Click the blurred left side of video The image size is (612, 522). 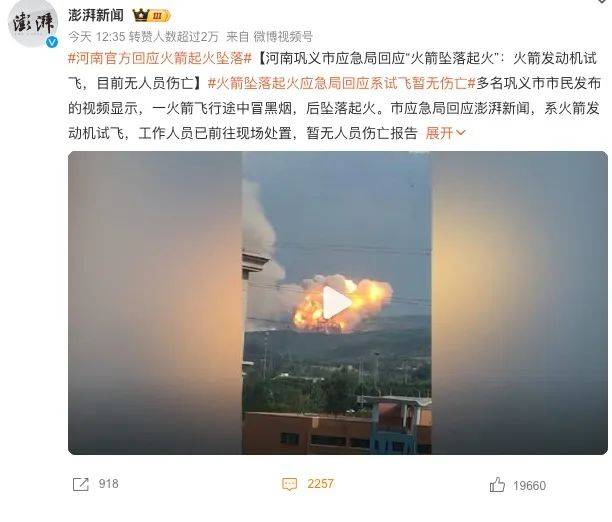coord(155,303)
